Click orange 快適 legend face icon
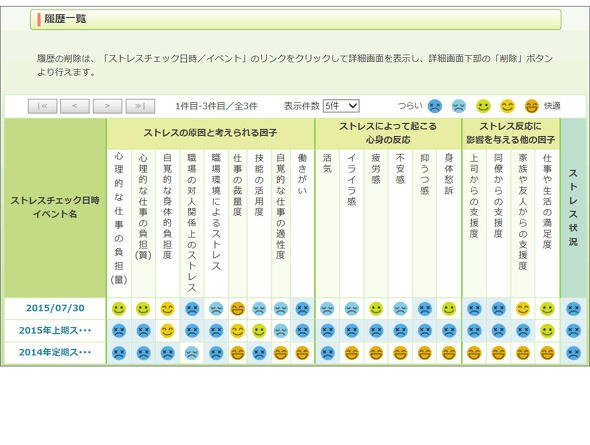 (x=532, y=106)
